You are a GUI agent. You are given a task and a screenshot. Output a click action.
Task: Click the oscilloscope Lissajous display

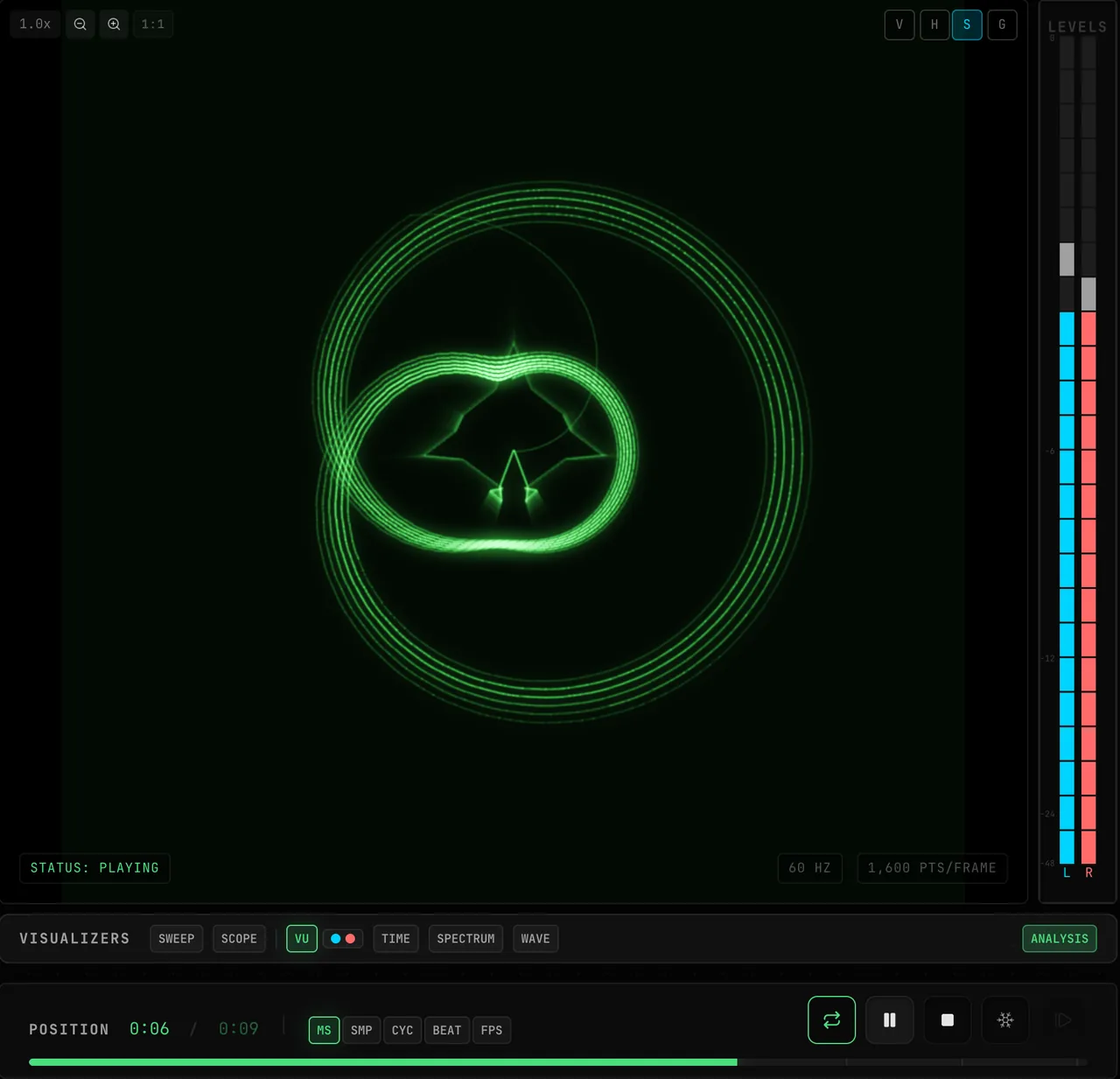pos(514,451)
